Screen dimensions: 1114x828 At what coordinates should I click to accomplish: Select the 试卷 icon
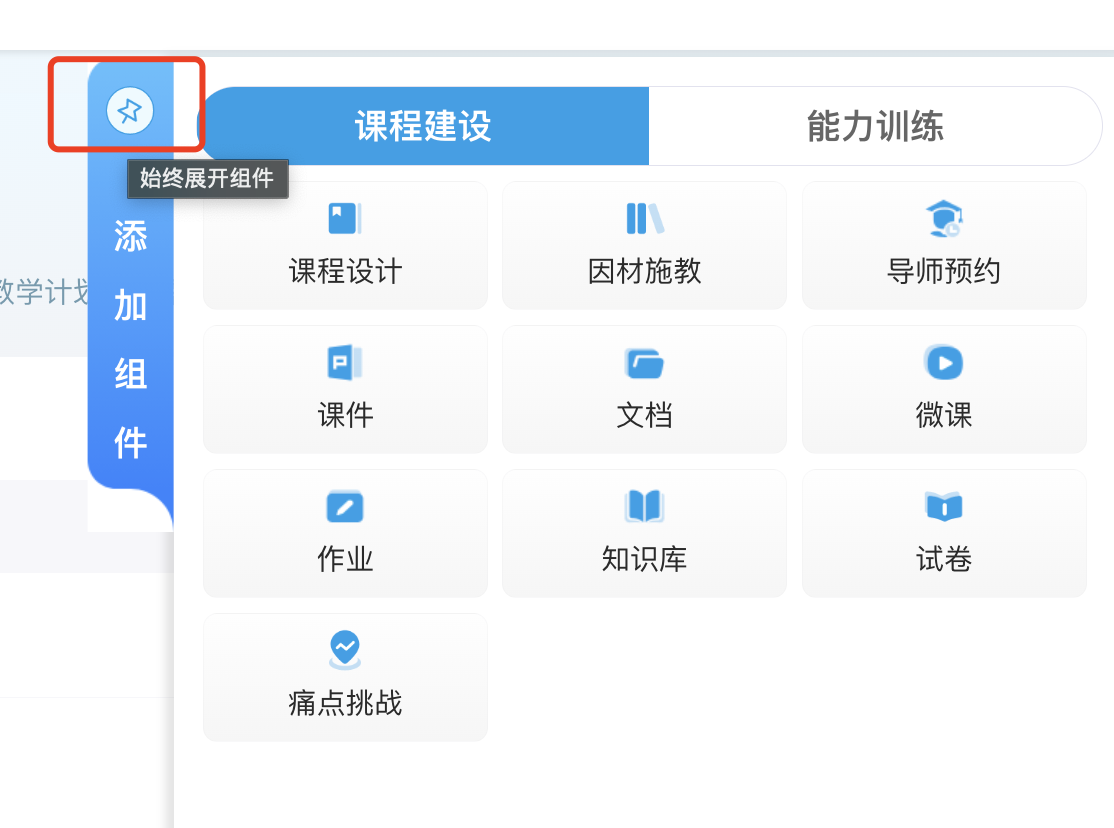tap(943, 507)
